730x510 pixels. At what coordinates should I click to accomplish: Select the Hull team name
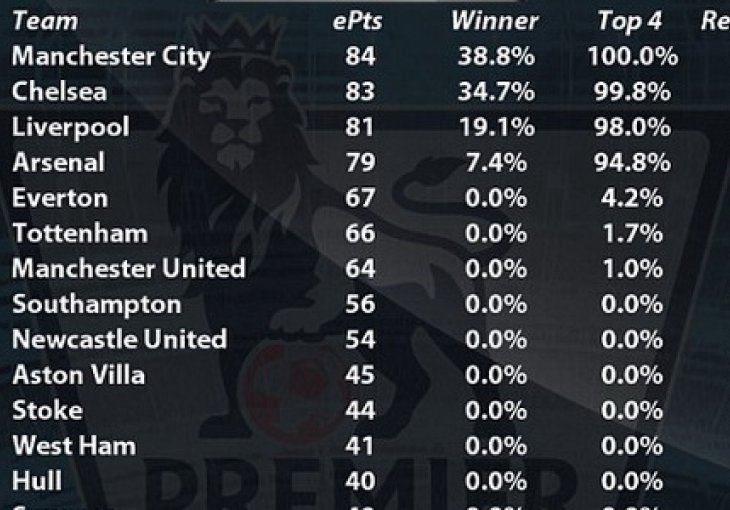(x=37, y=481)
